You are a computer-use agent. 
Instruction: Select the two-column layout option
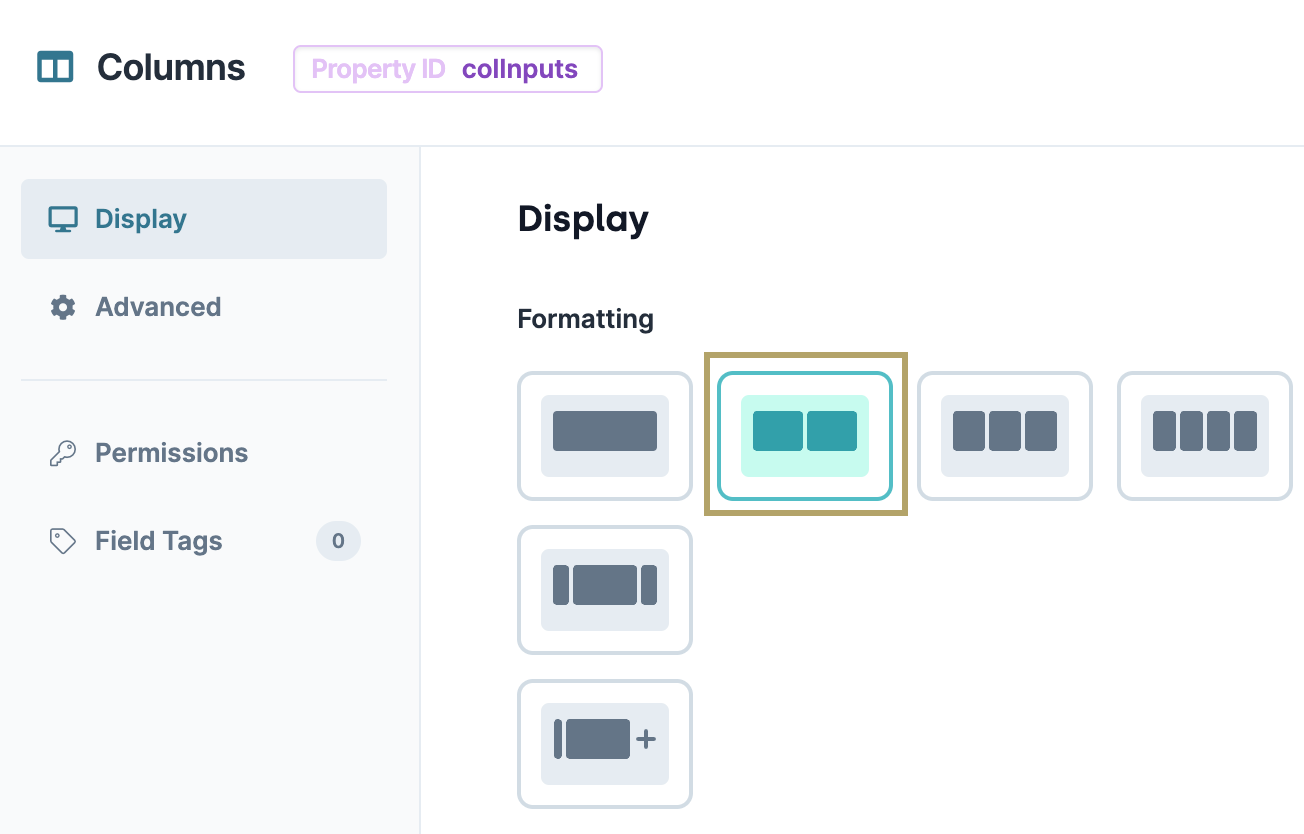click(x=805, y=436)
